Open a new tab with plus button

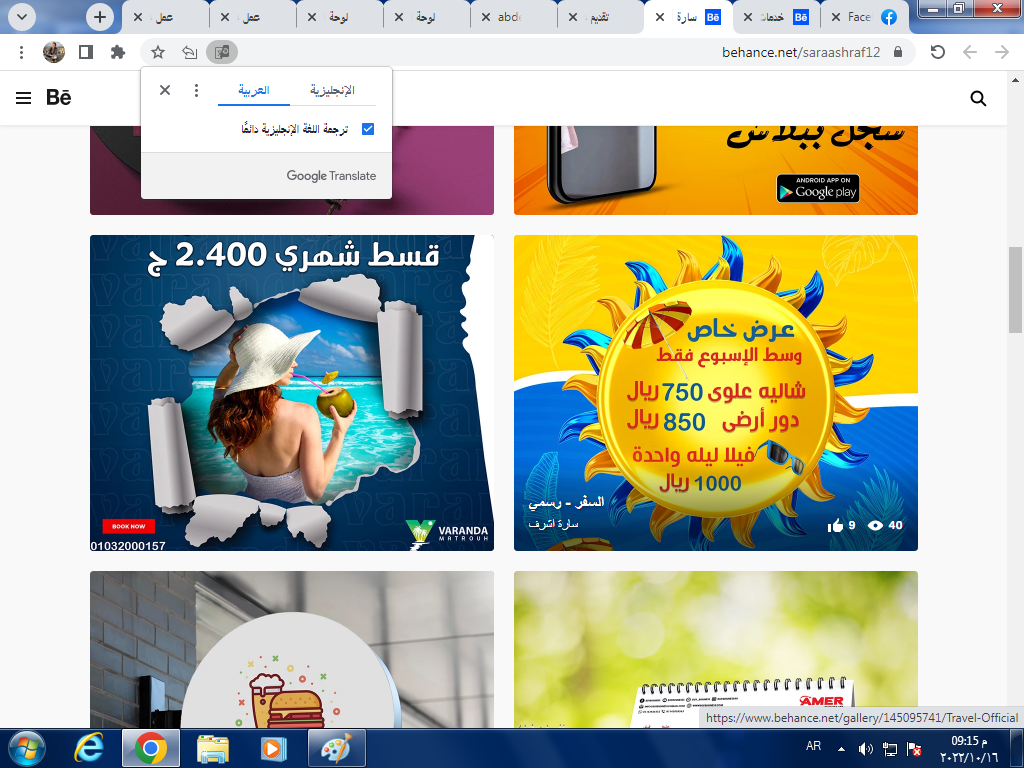coord(99,17)
